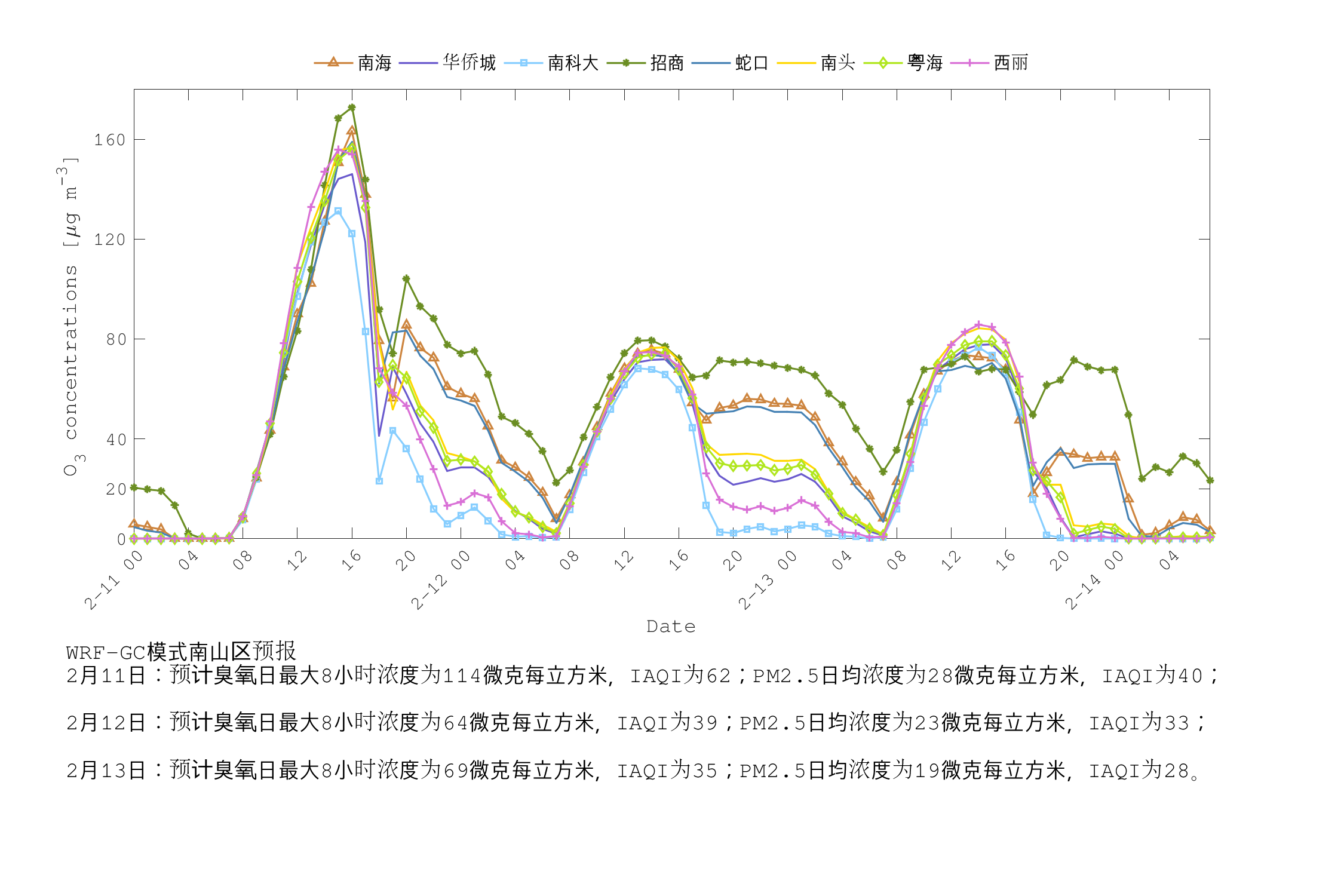The image size is (1344, 896).
Task: Select the 蛇口 legend label
Action: point(751,62)
